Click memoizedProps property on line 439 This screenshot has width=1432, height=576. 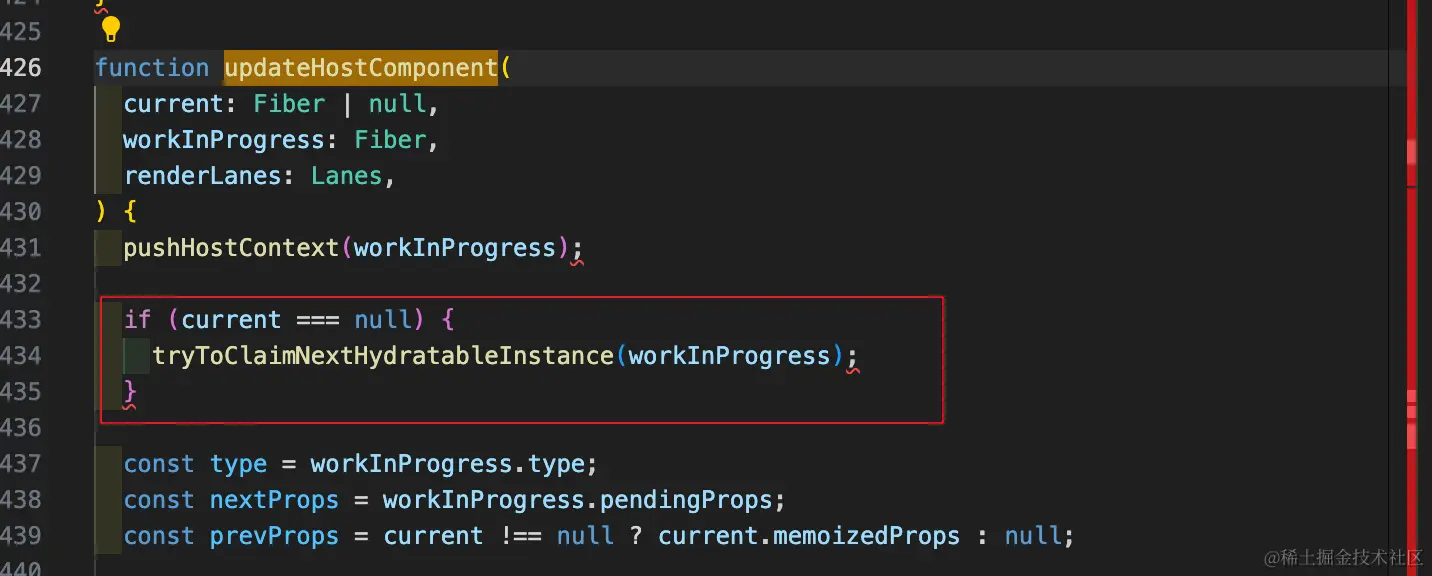pyautogui.click(x=866, y=536)
